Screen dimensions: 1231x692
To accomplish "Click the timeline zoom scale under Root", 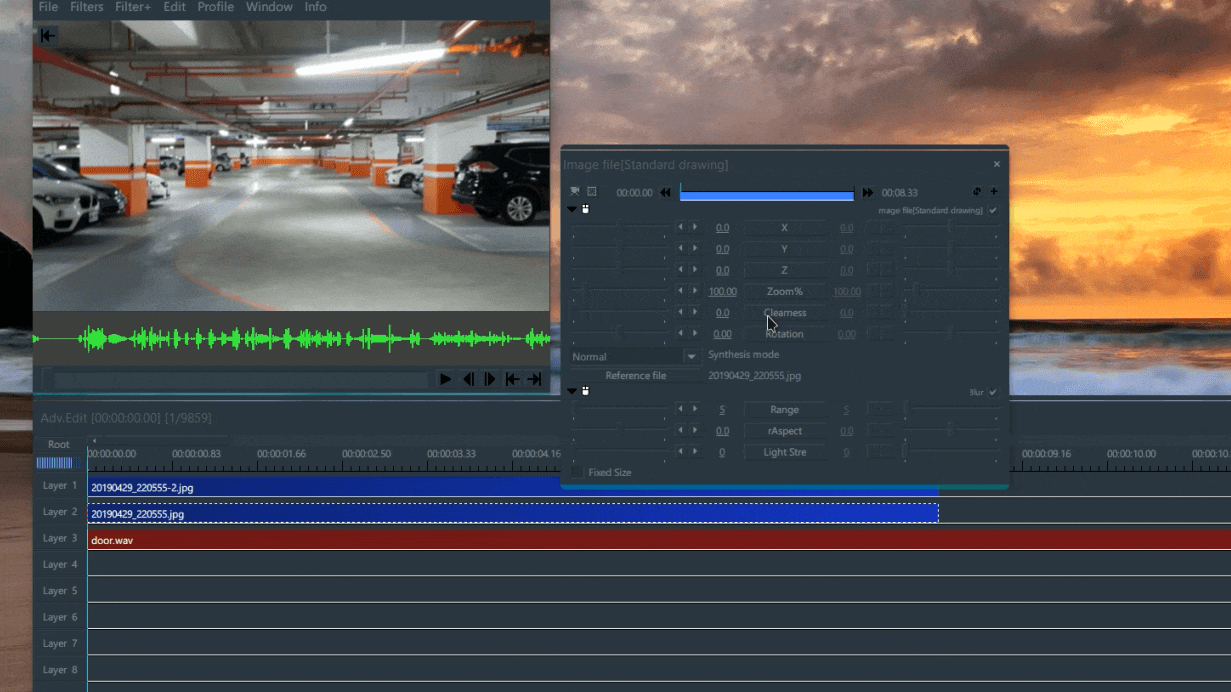I will [56, 463].
